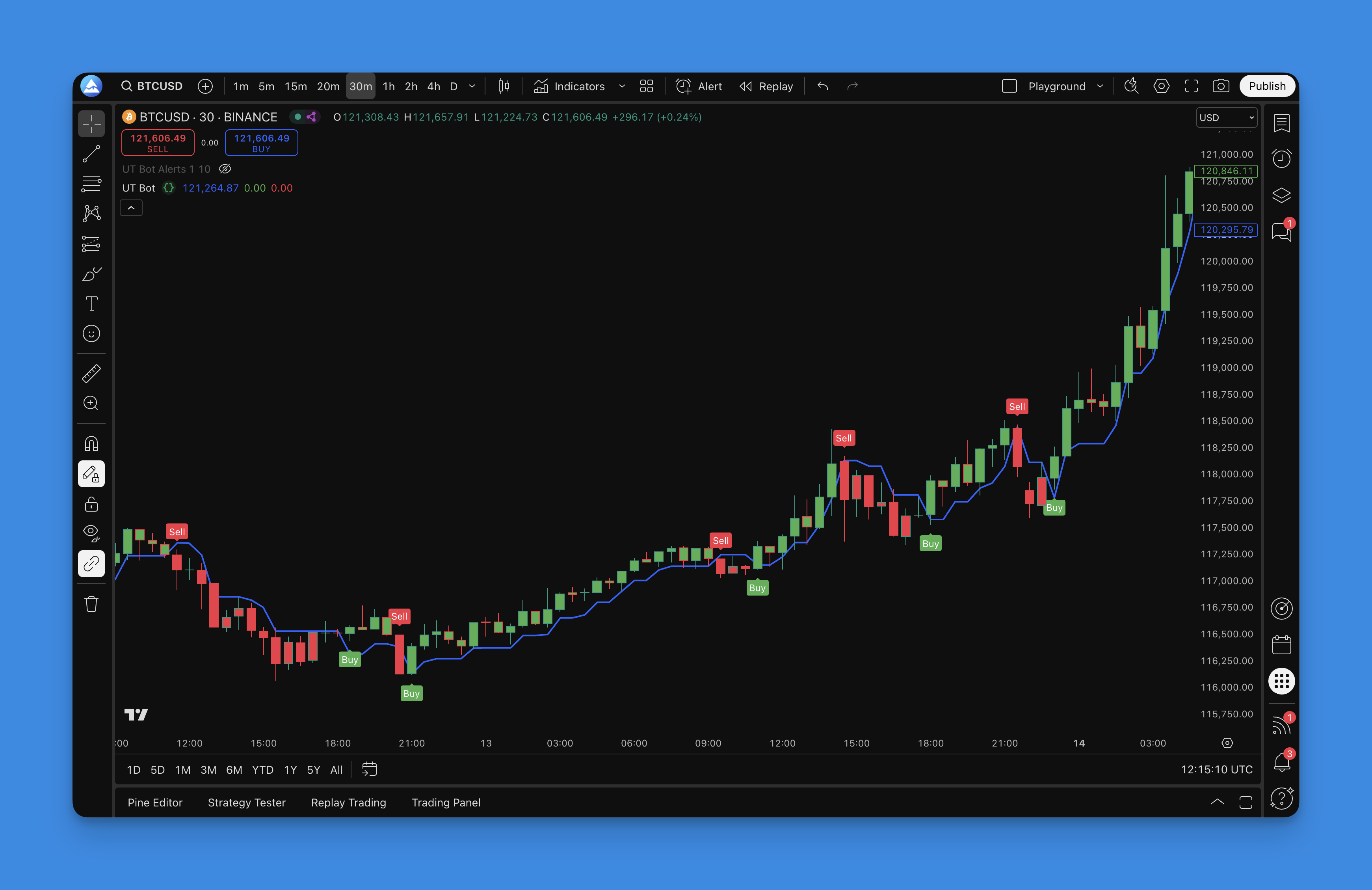Toggle magnet mode for drawings

click(x=91, y=443)
